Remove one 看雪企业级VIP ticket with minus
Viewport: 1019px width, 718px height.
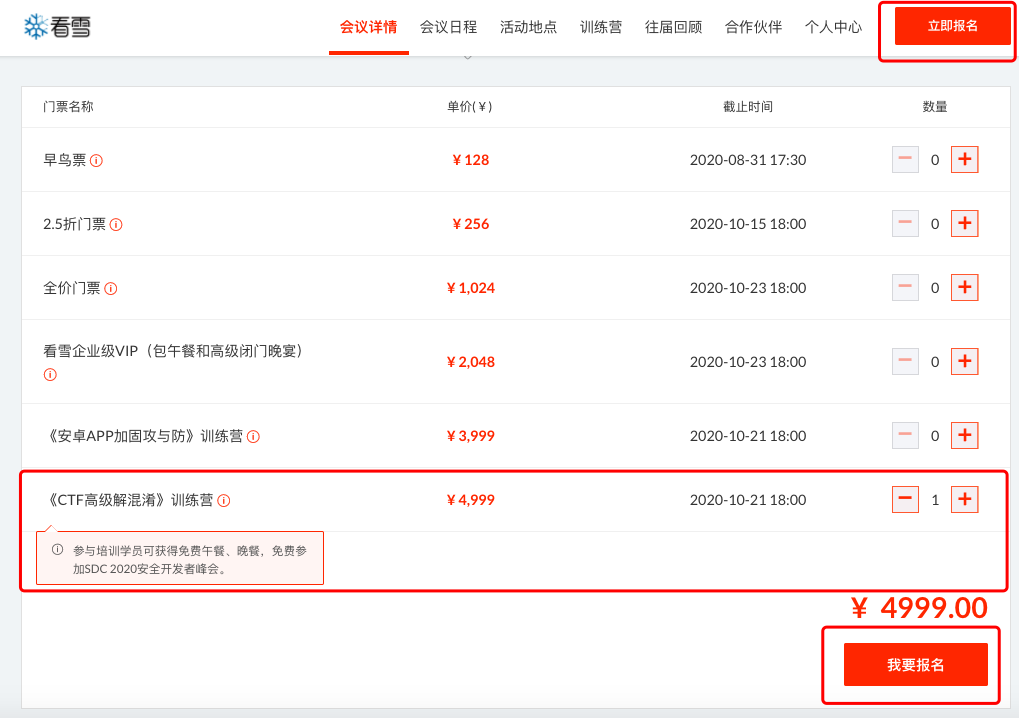pyautogui.click(x=905, y=361)
